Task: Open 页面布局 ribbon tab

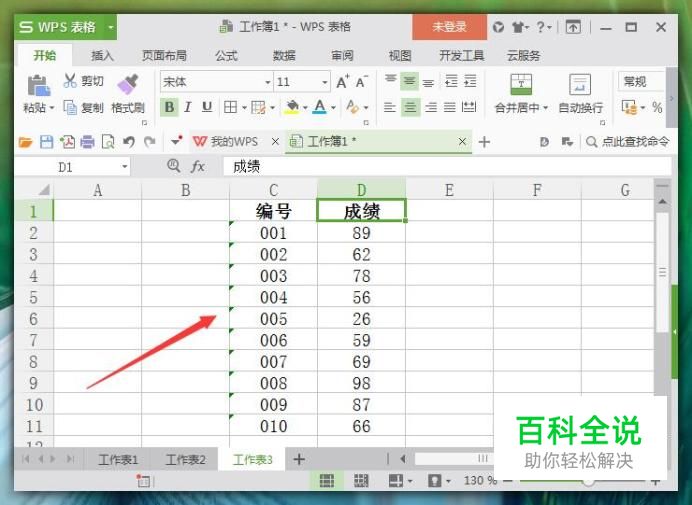Action: click(x=164, y=56)
